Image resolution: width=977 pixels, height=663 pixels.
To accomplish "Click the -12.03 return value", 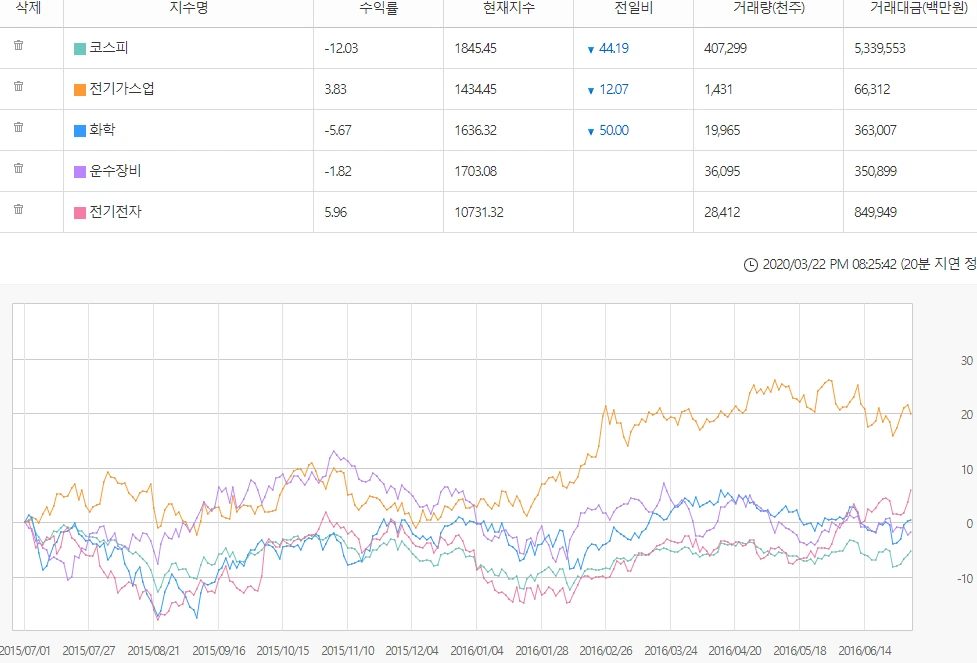I will pyautogui.click(x=341, y=49).
